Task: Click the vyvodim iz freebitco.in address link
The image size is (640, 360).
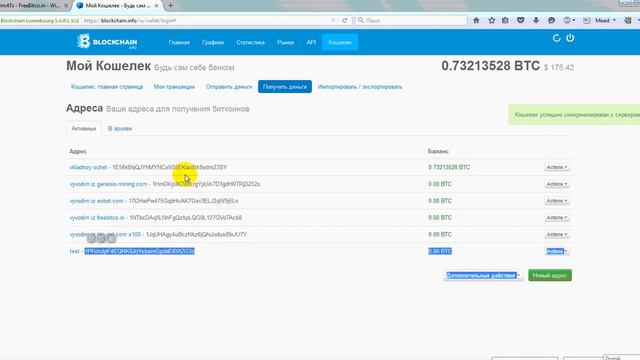Action: tap(97, 218)
